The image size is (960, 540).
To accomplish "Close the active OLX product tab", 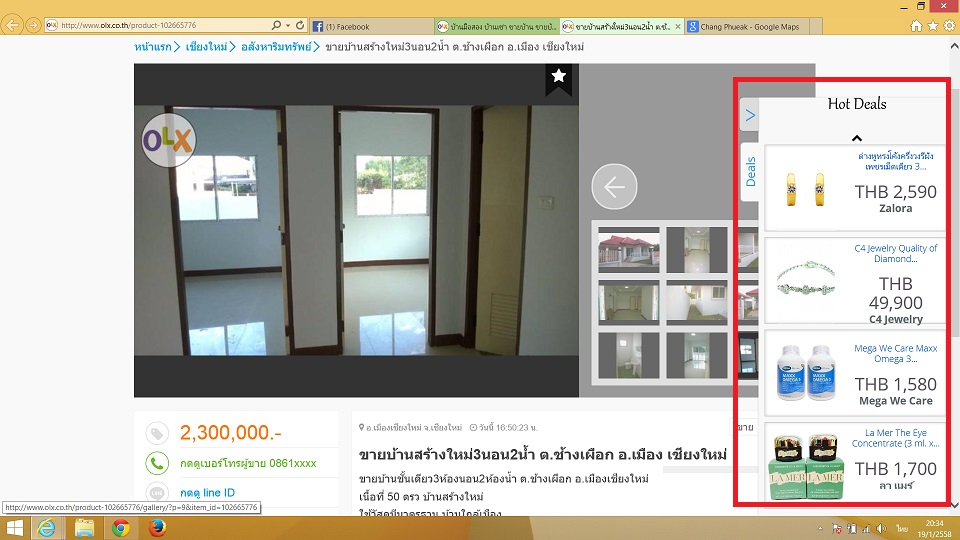I will coord(677,26).
